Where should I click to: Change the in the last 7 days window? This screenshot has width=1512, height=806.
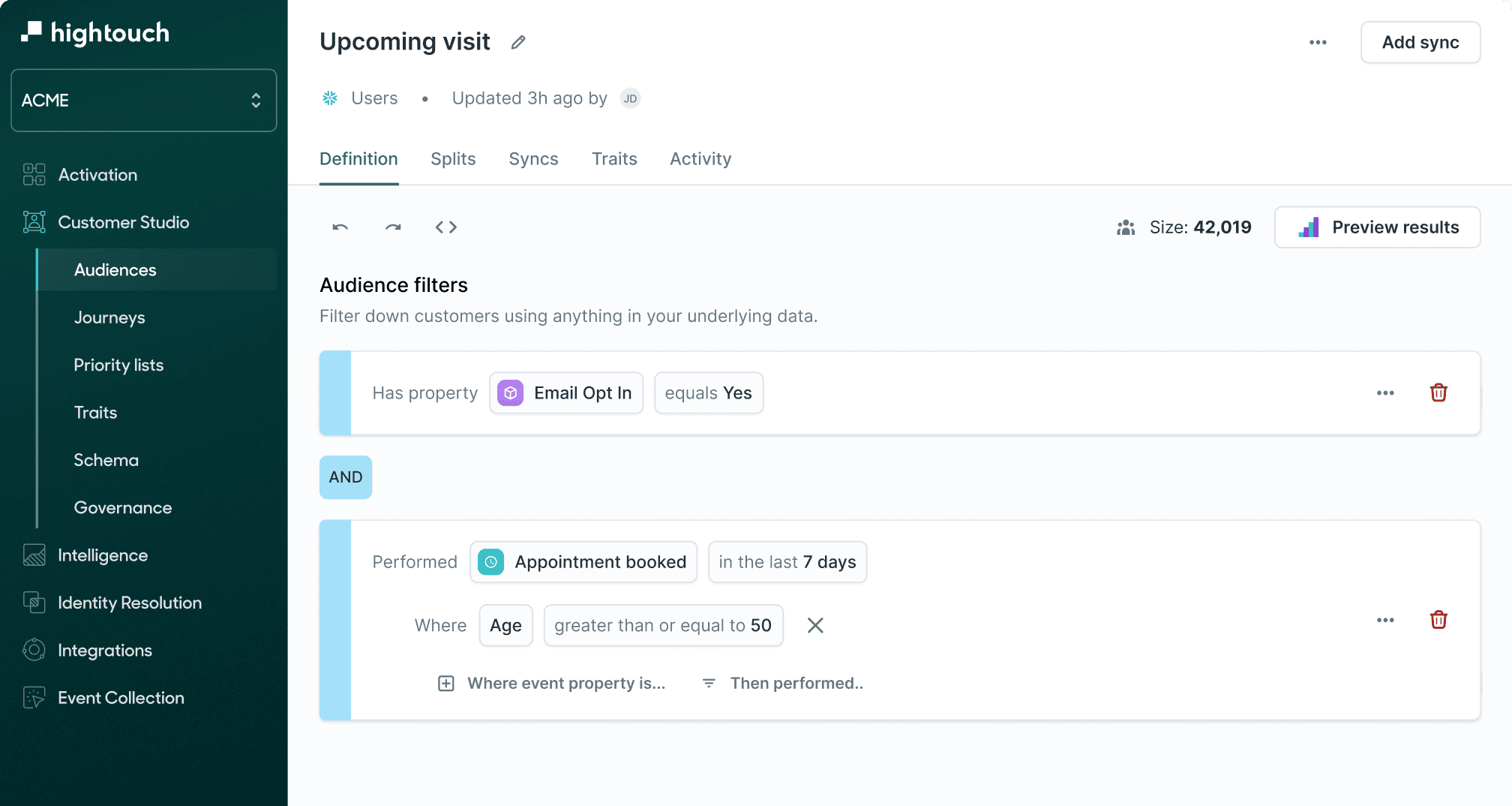[x=787, y=561]
